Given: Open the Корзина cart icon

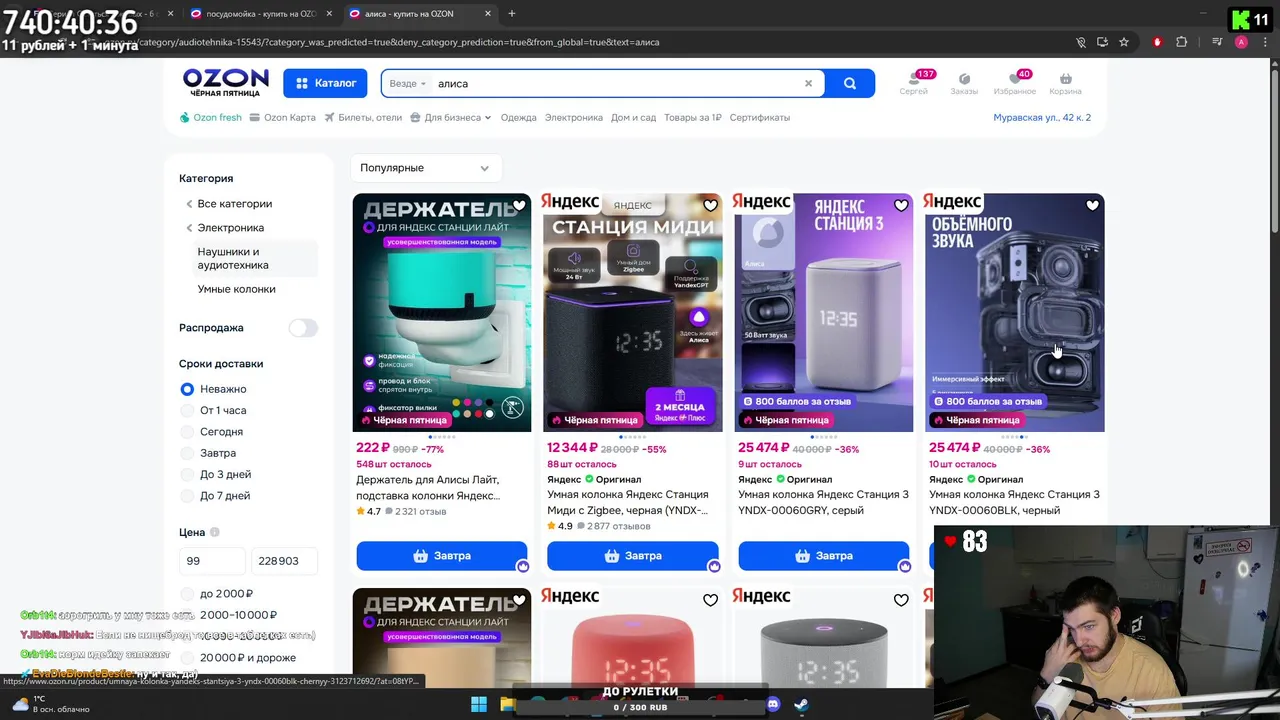Looking at the screenshot, I should point(1065,83).
